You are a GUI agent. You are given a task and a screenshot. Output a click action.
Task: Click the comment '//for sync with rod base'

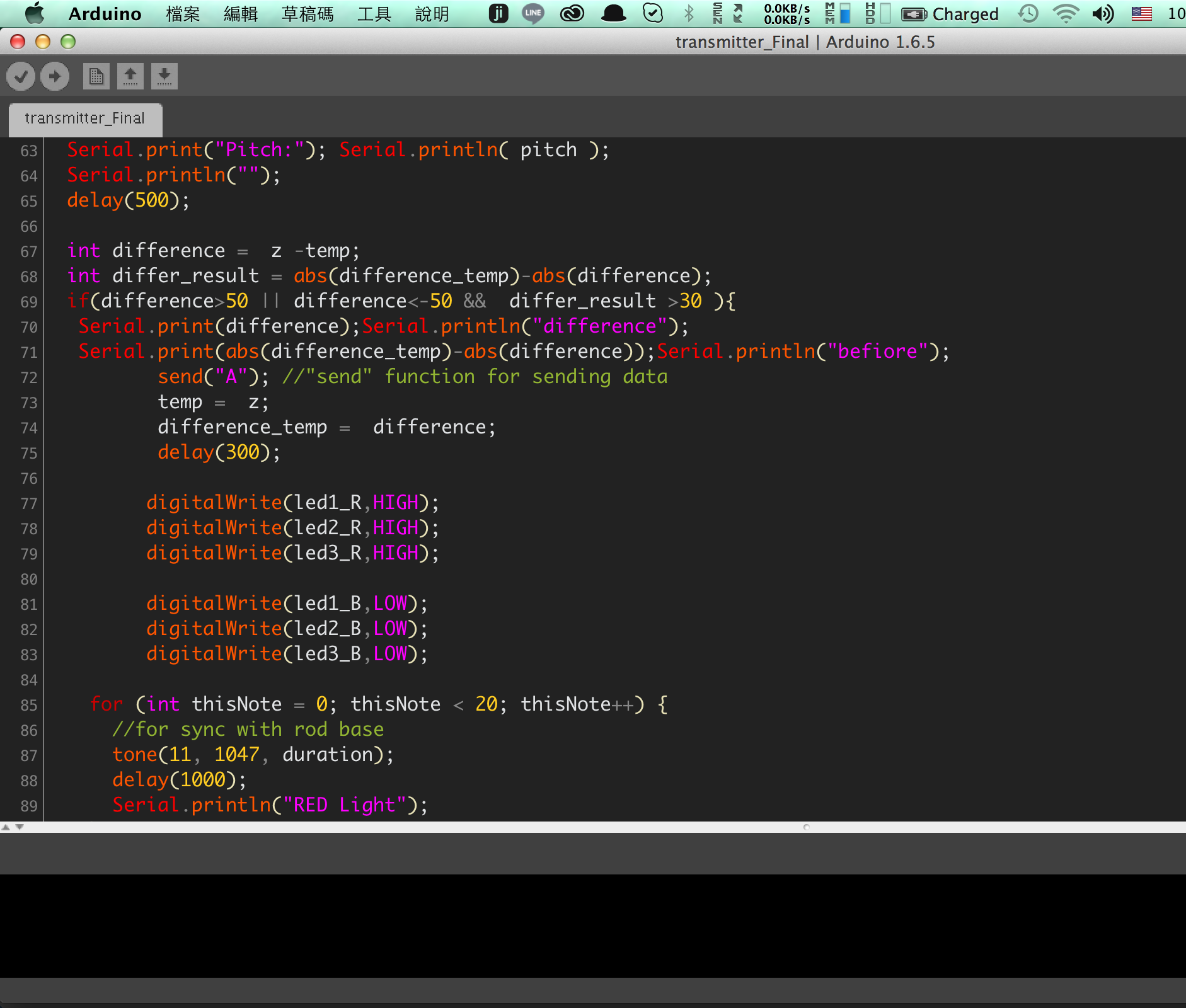pyautogui.click(x=248, y=730)
